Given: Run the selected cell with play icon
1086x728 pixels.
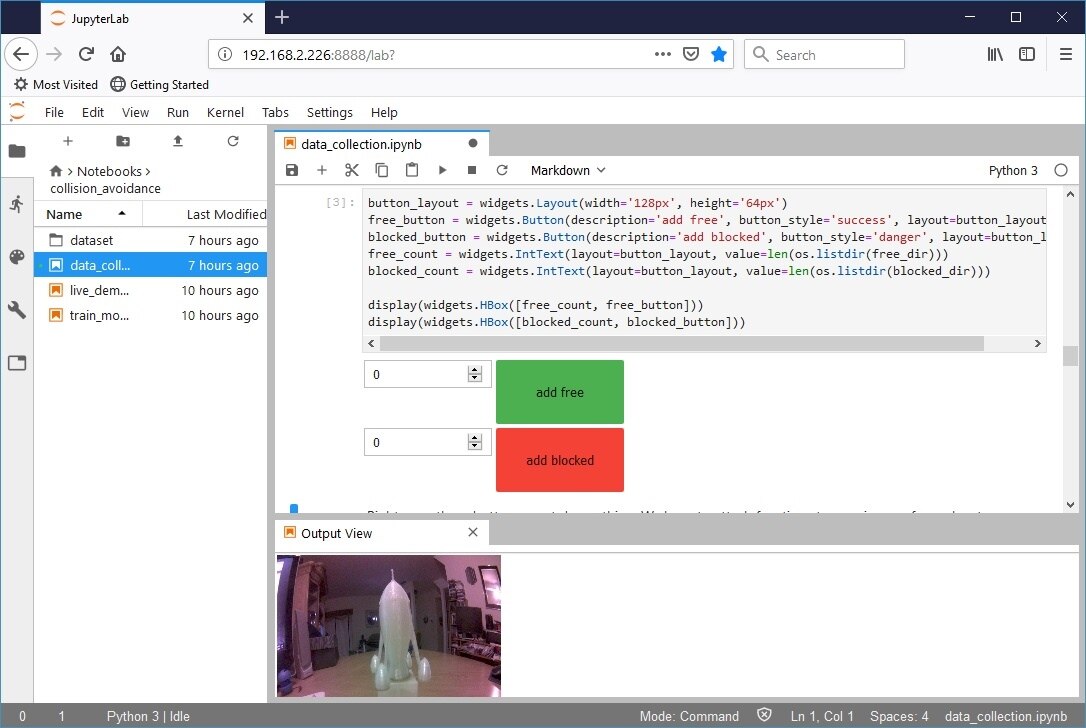Looking at the screenshot, I should (x=442, y=171).
